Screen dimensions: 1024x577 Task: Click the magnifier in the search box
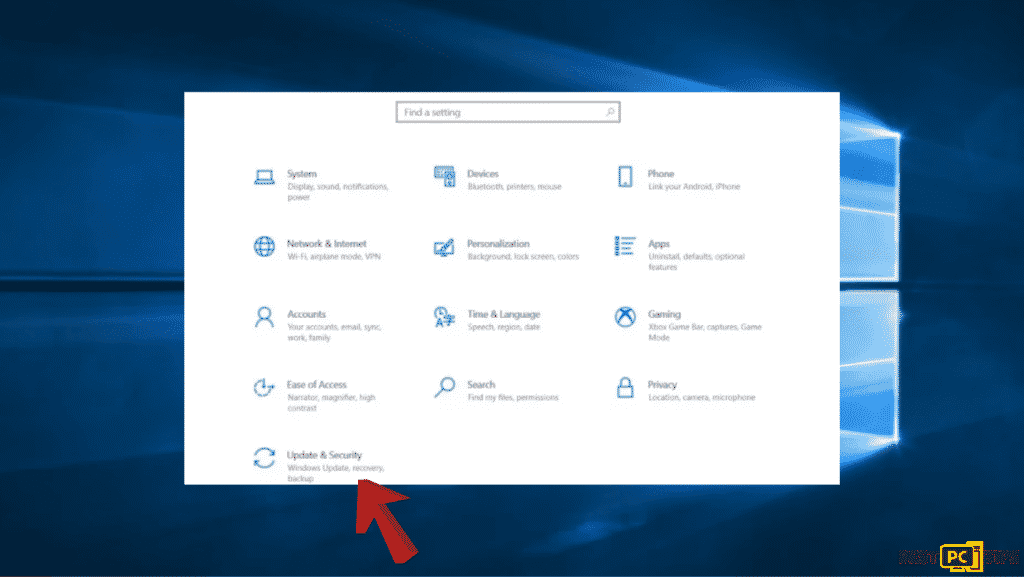pos(610,112)
